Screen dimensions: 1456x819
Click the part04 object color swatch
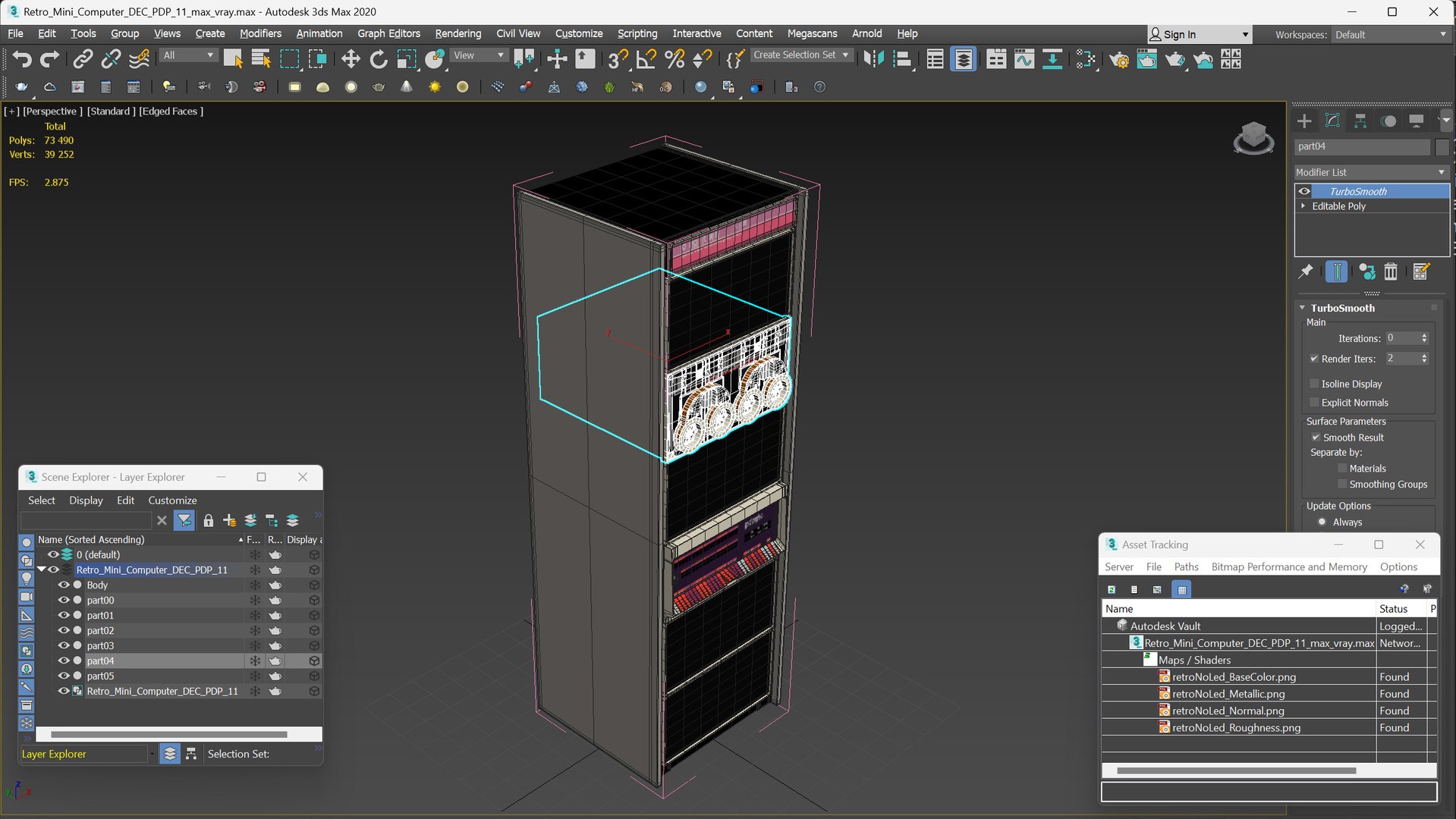click(1442, 146)
